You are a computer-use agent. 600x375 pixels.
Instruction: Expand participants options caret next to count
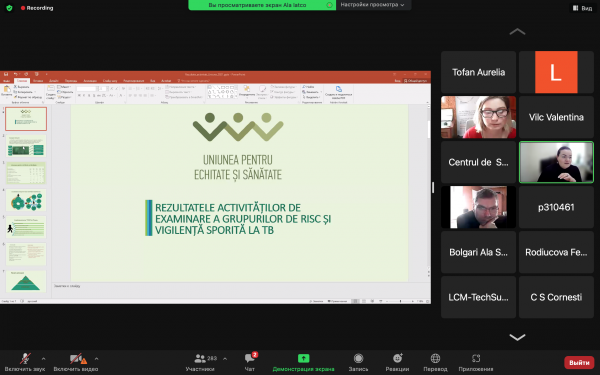(225, 359)
